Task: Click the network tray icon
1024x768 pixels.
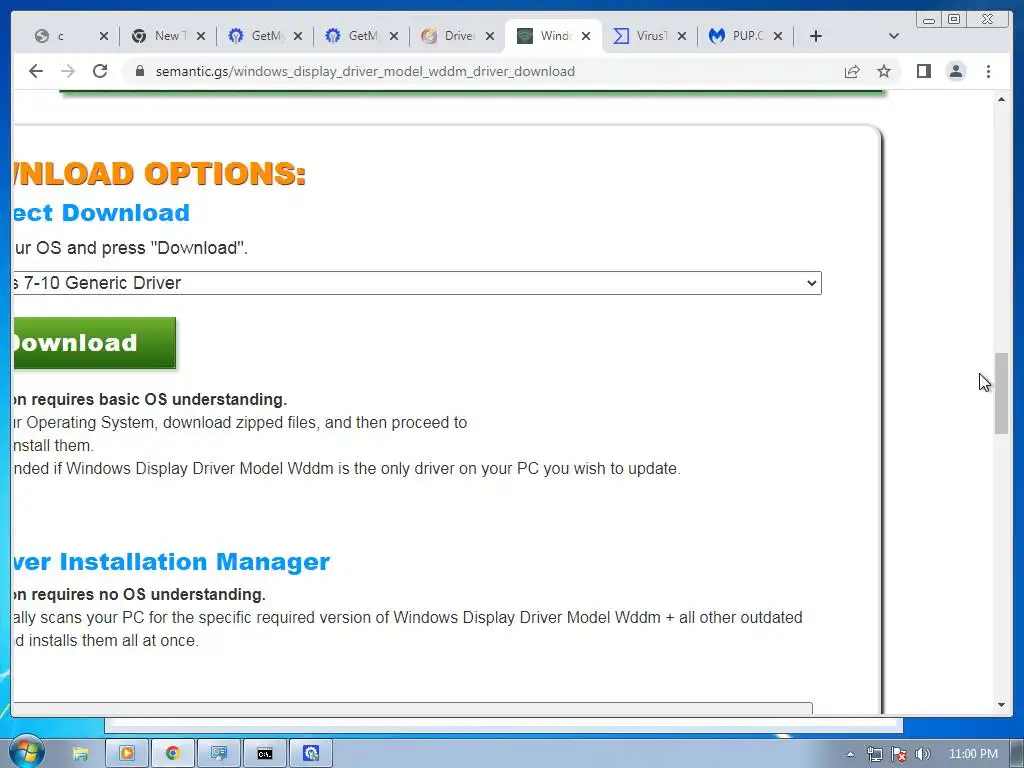Action: click(x=874, y=754)
